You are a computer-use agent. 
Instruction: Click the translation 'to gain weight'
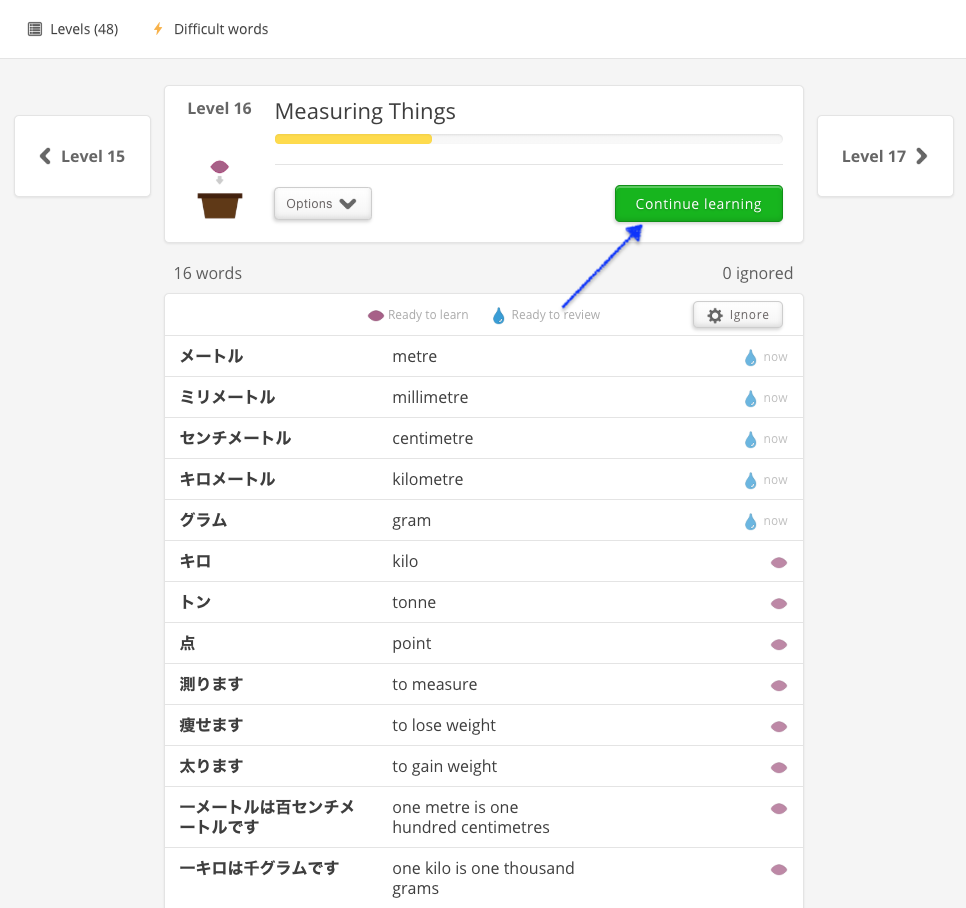point(445,767)
